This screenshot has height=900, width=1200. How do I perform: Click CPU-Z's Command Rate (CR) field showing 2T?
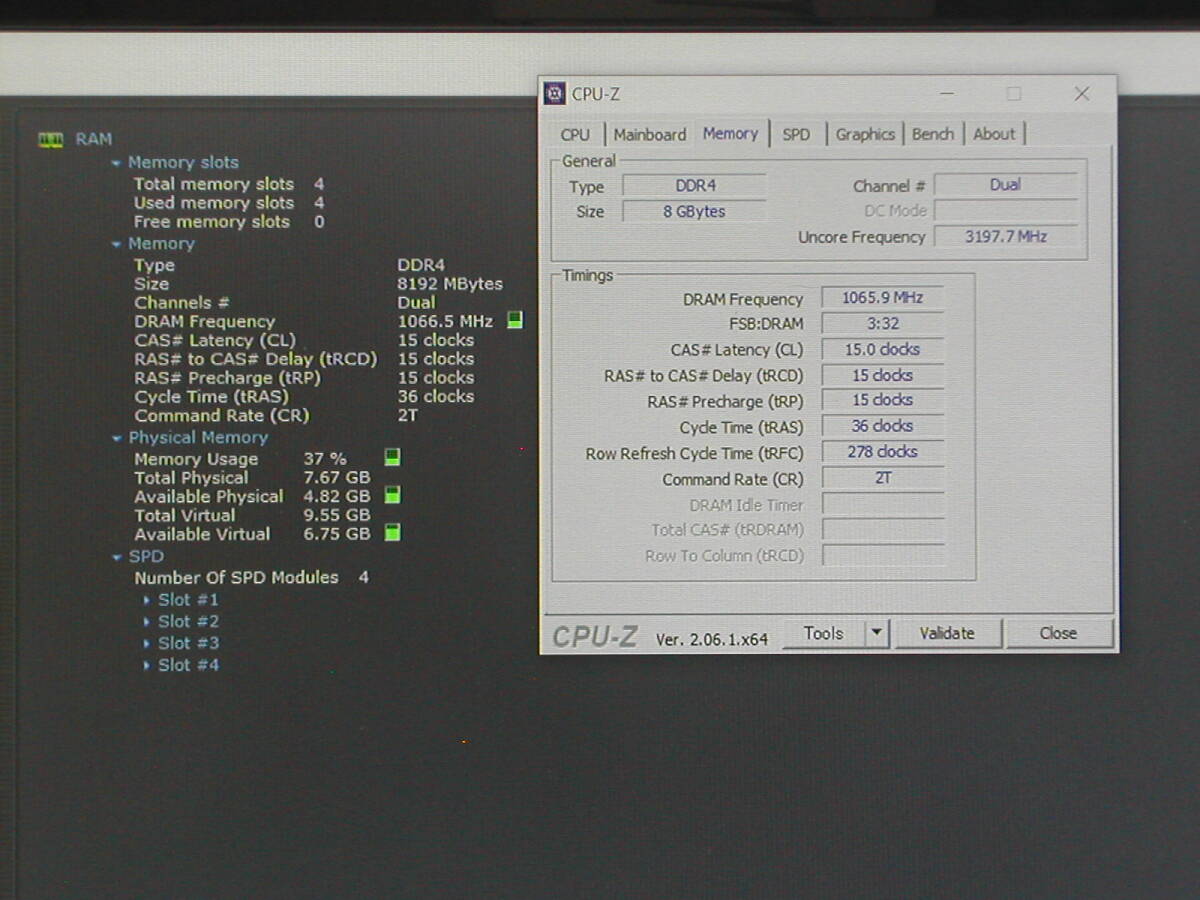click(883, 479)
